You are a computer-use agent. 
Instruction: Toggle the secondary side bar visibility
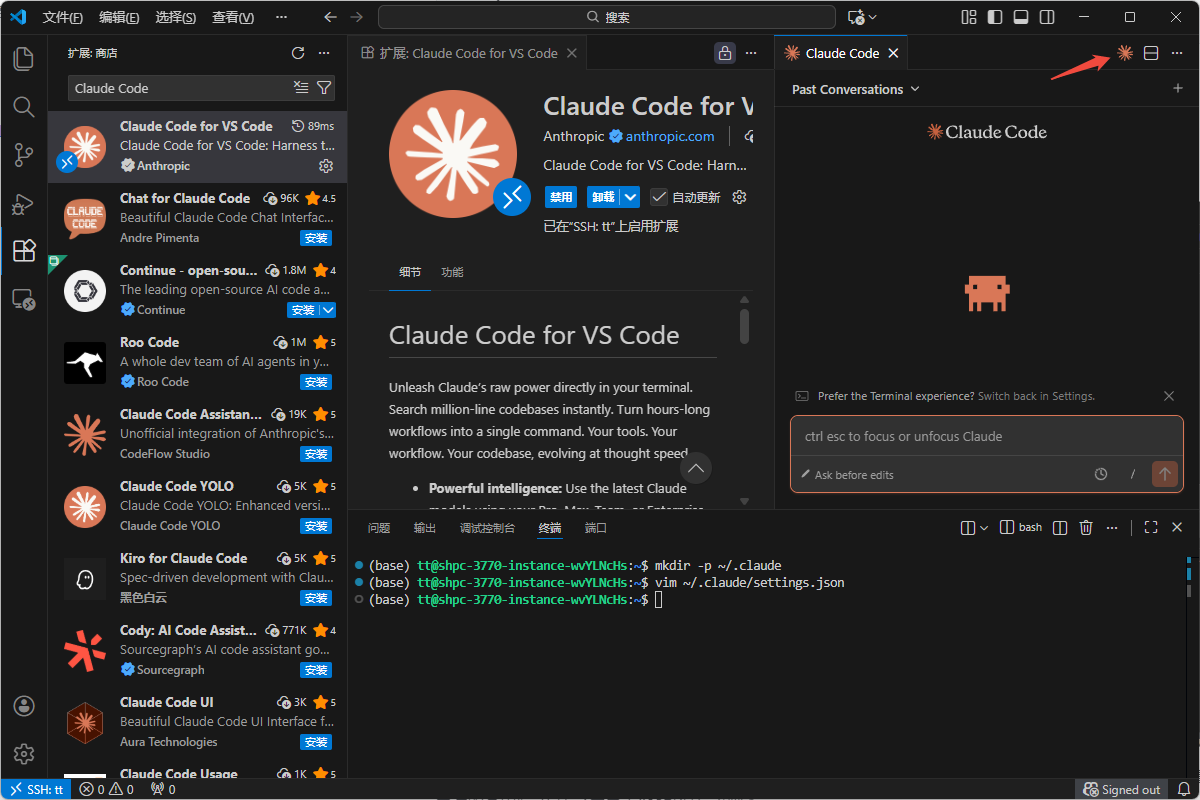1046,17
